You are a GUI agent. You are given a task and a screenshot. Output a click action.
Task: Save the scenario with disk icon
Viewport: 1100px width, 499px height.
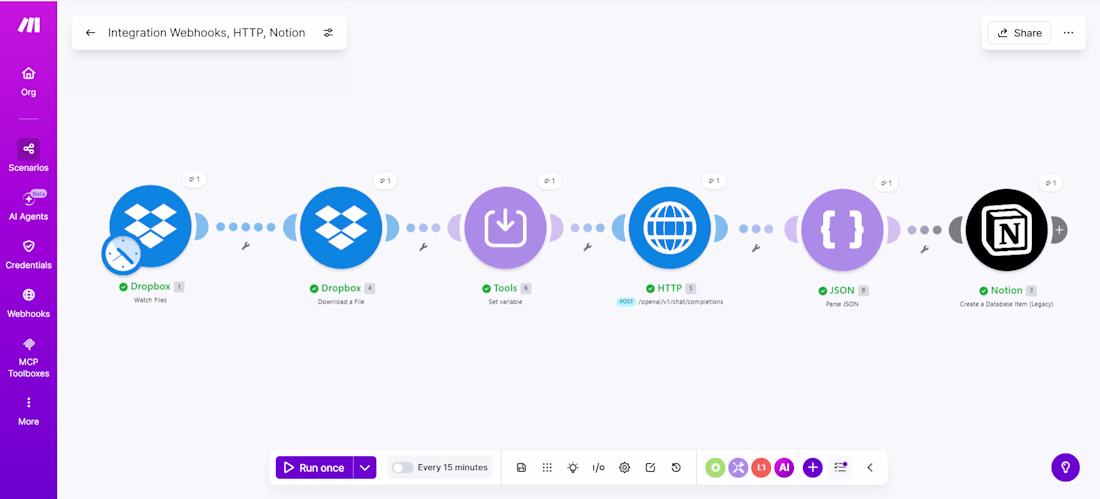[521, 467]
